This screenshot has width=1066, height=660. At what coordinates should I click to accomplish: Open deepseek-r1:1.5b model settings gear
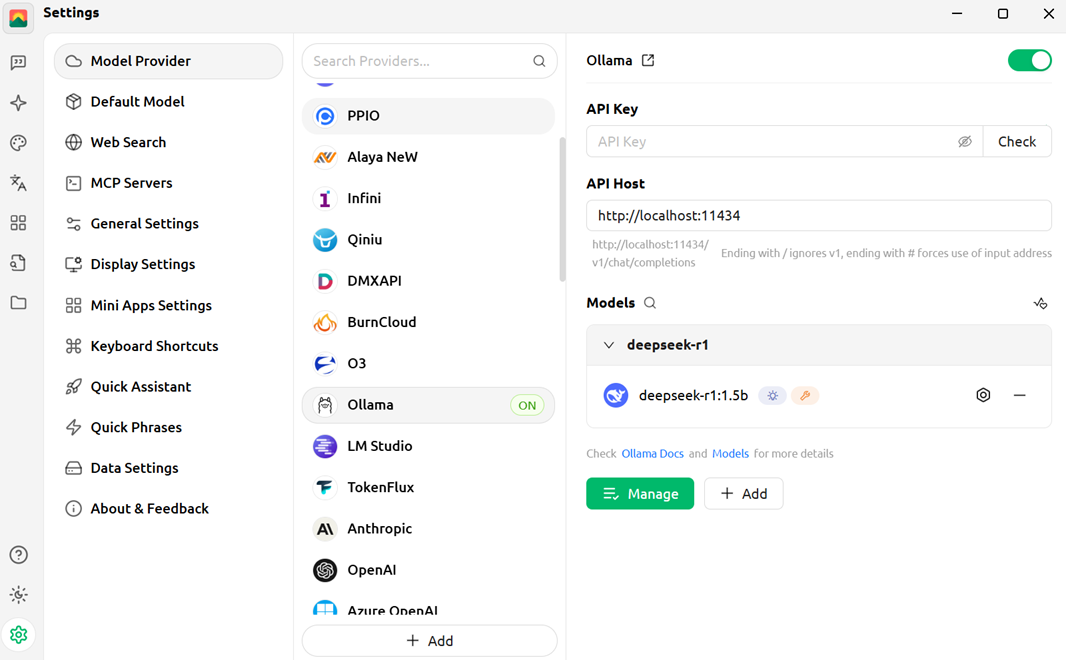point(983,395)
